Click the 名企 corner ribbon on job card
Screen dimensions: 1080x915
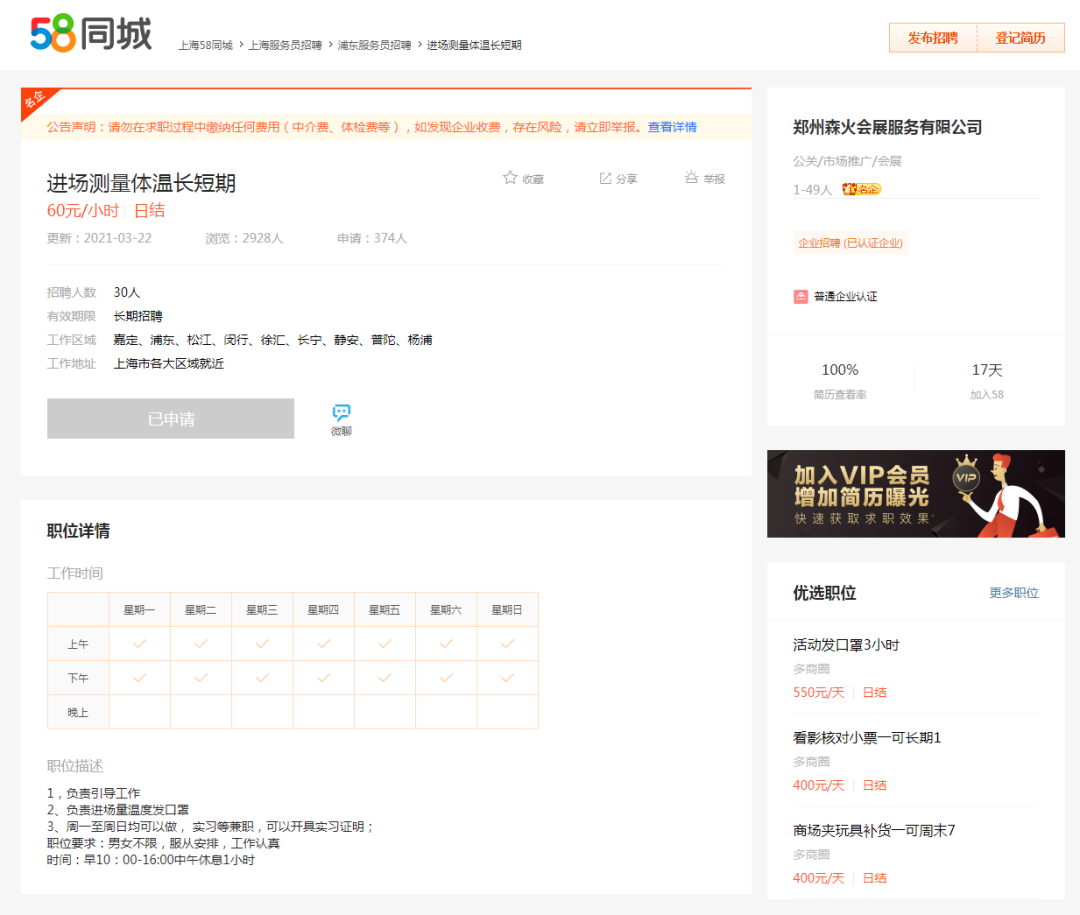click(x=35, y=100)
